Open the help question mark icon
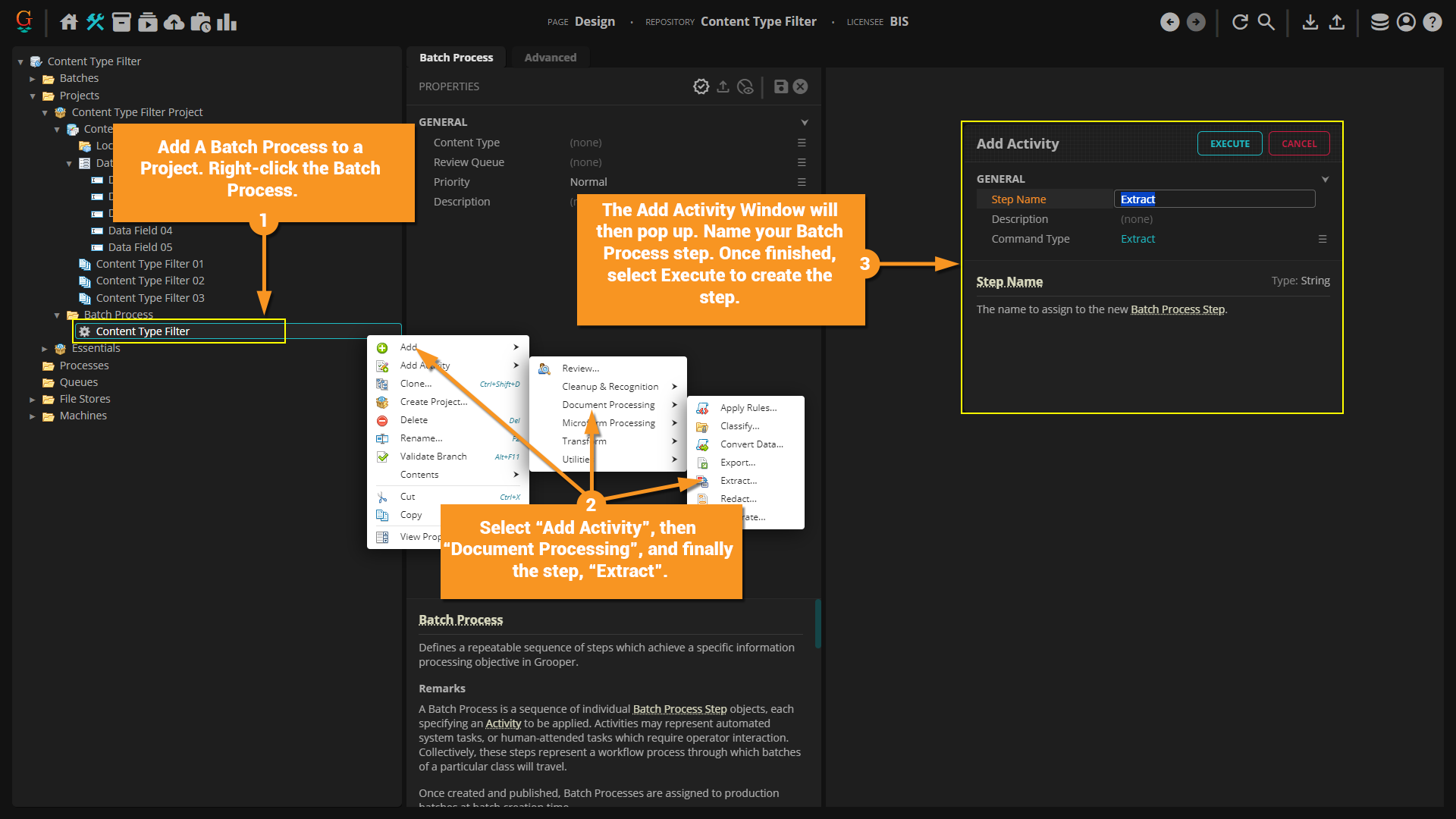The image size is (1456, 819). [1432, 22]
